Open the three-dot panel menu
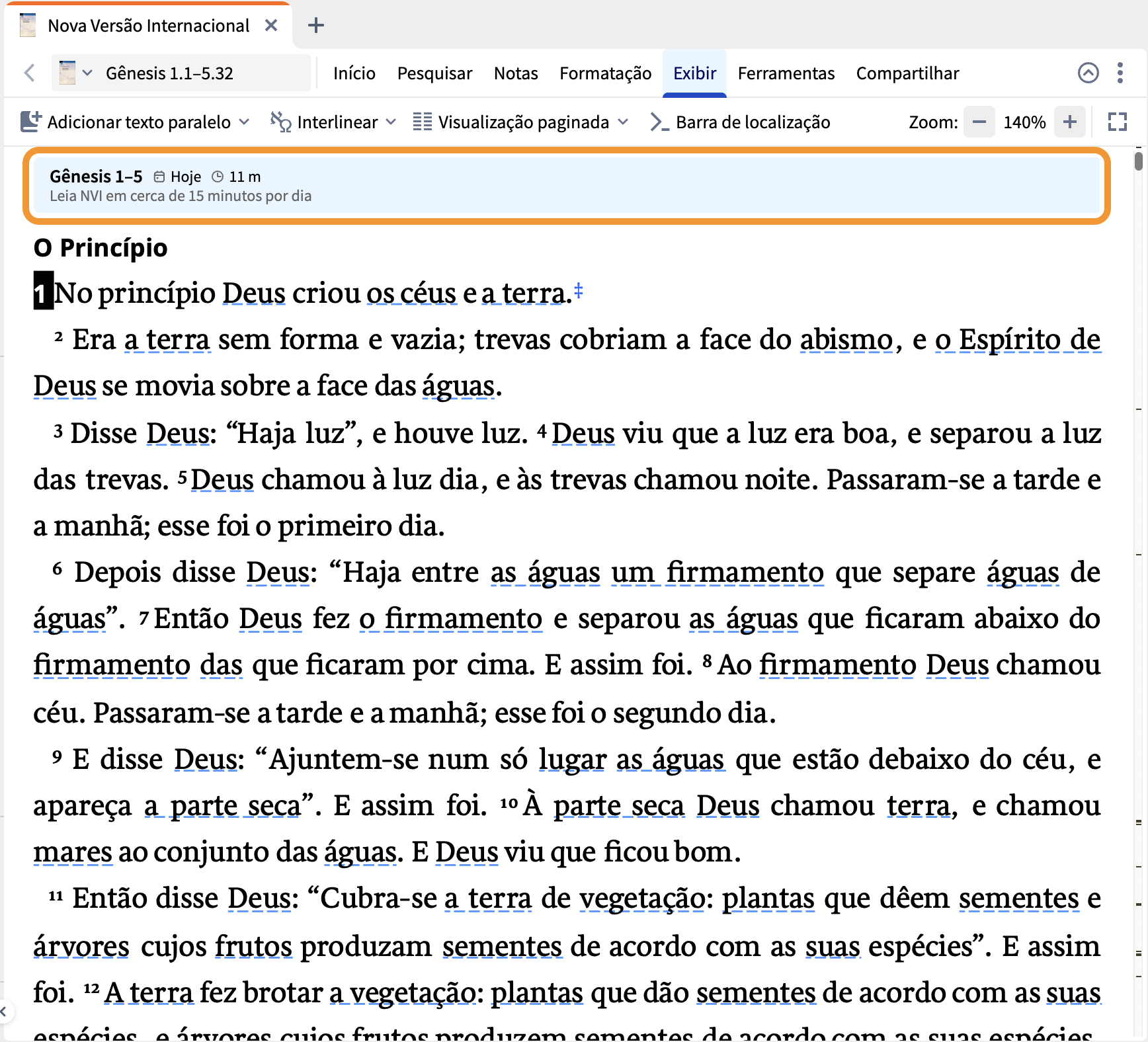Viewport: 1148px width, 1042px height. click(x=1120, y=73)
